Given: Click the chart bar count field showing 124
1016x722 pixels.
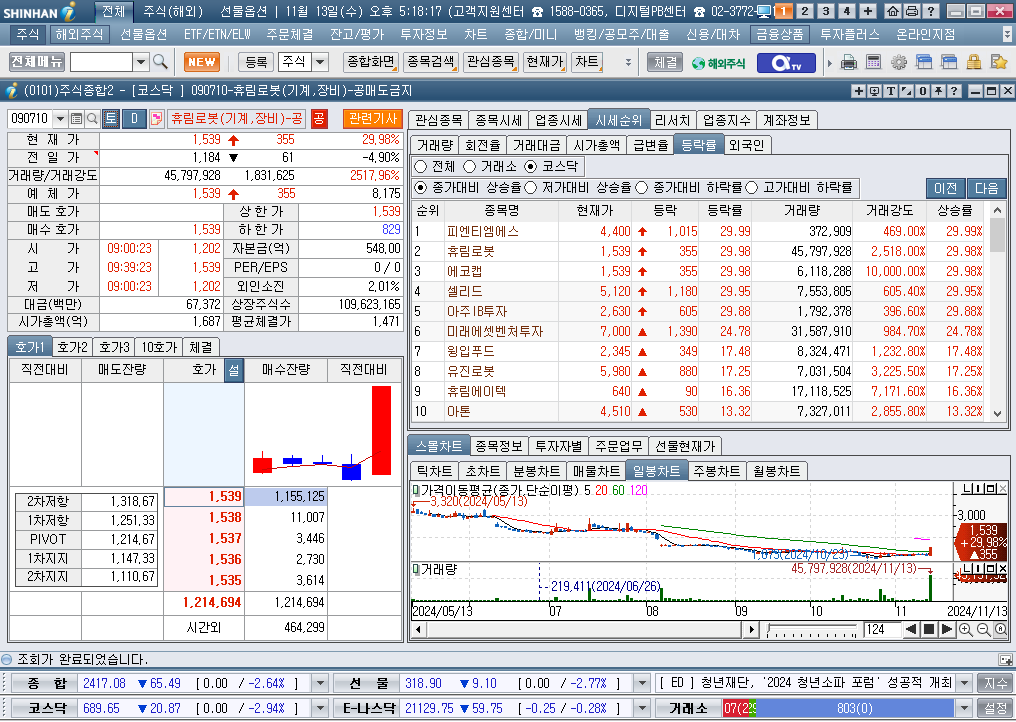Looking at the screenshot, I should click(x=881, y=629).
